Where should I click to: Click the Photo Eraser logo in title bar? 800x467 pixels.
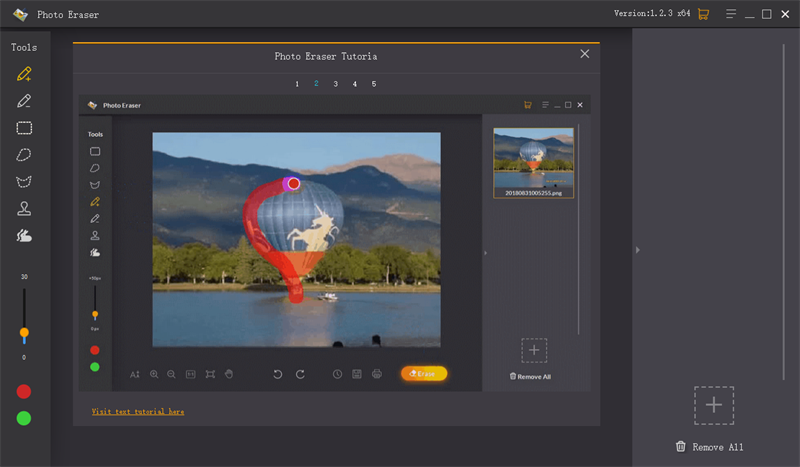point(20,14)
